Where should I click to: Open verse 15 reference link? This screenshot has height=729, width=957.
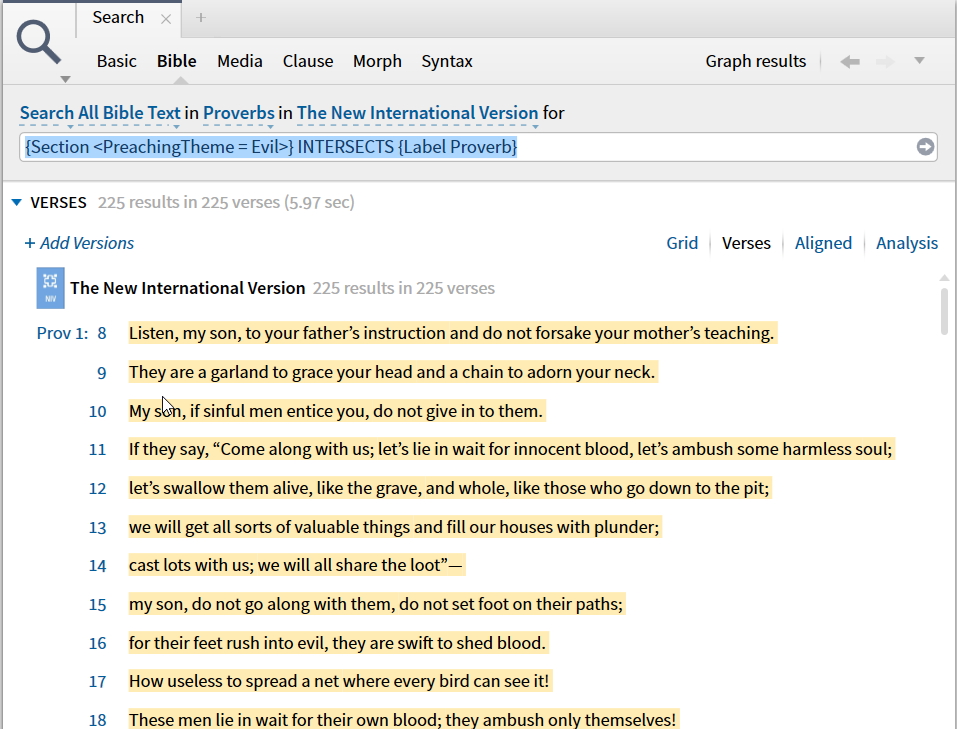point(98,604)
